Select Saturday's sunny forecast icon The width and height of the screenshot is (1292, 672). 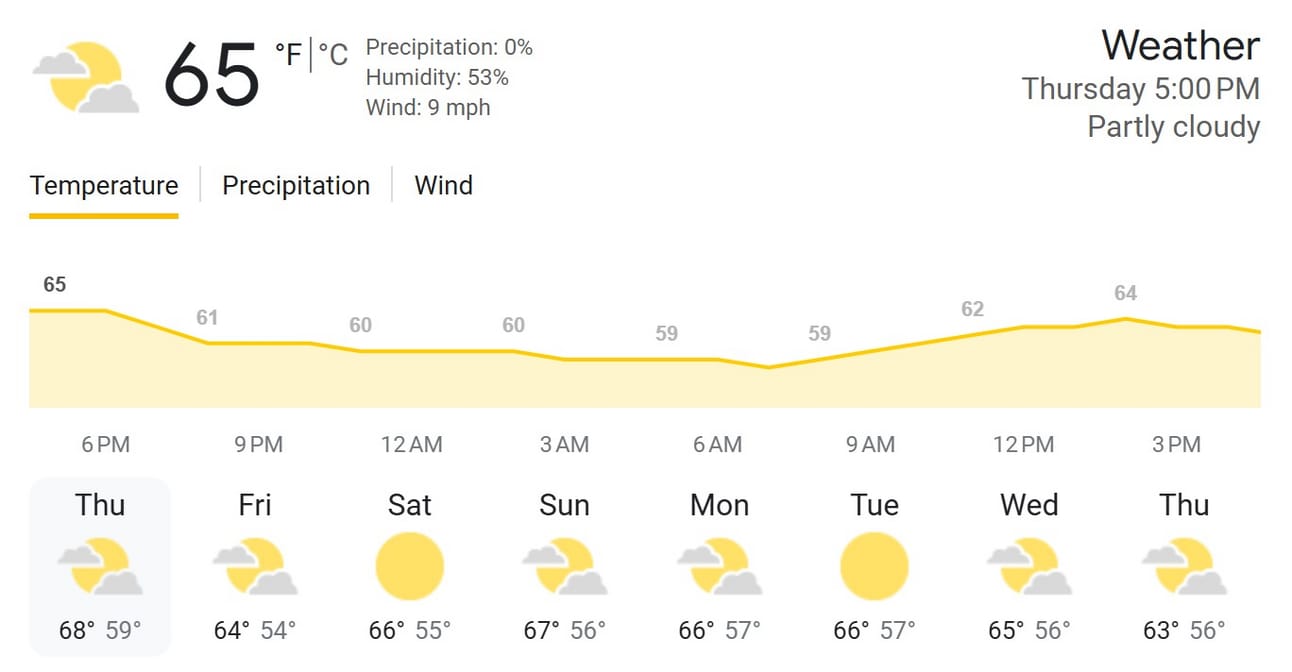click(409, 566)
